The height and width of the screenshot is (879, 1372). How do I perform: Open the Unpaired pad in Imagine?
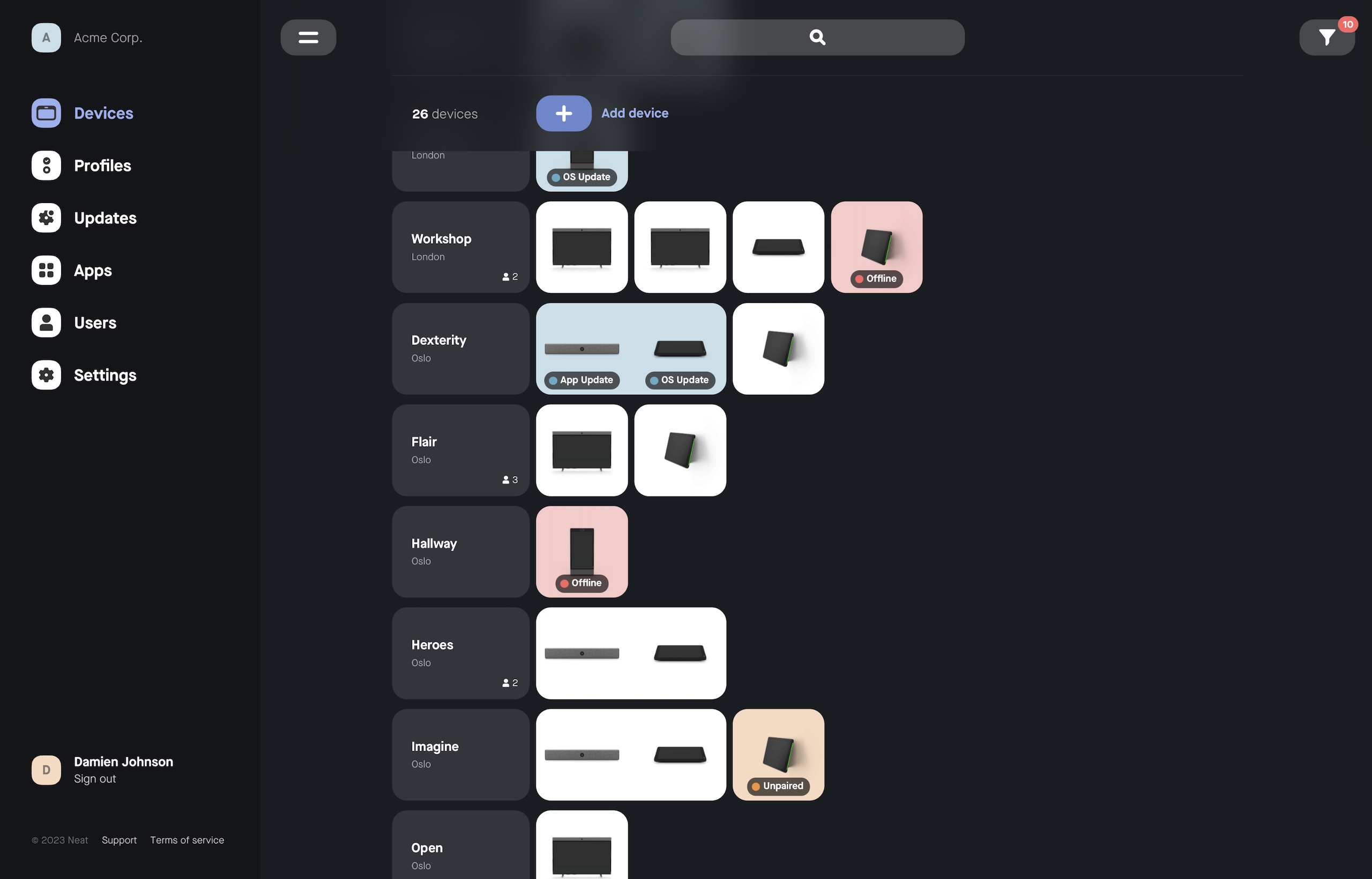click(x=778, y=755)
